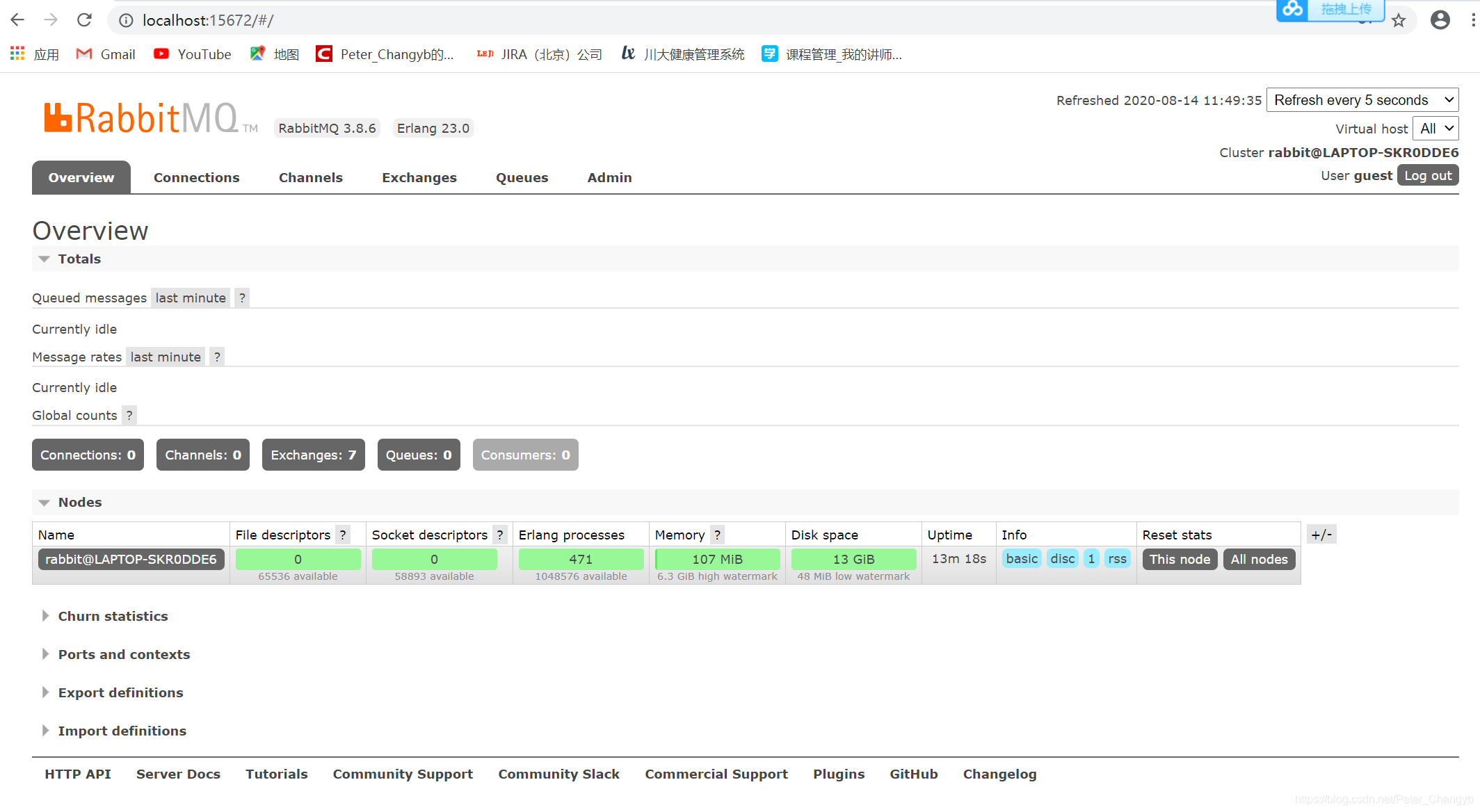This screenshot has width=1480, height=812.
Task: Click the RabbitMQ logo
Action: pyautogui.click(x=141, y=117)
